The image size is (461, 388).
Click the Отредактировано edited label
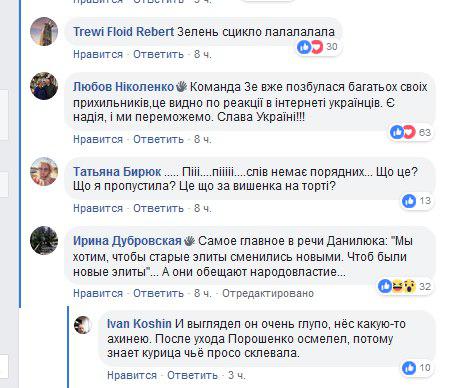tap(268, 293)
